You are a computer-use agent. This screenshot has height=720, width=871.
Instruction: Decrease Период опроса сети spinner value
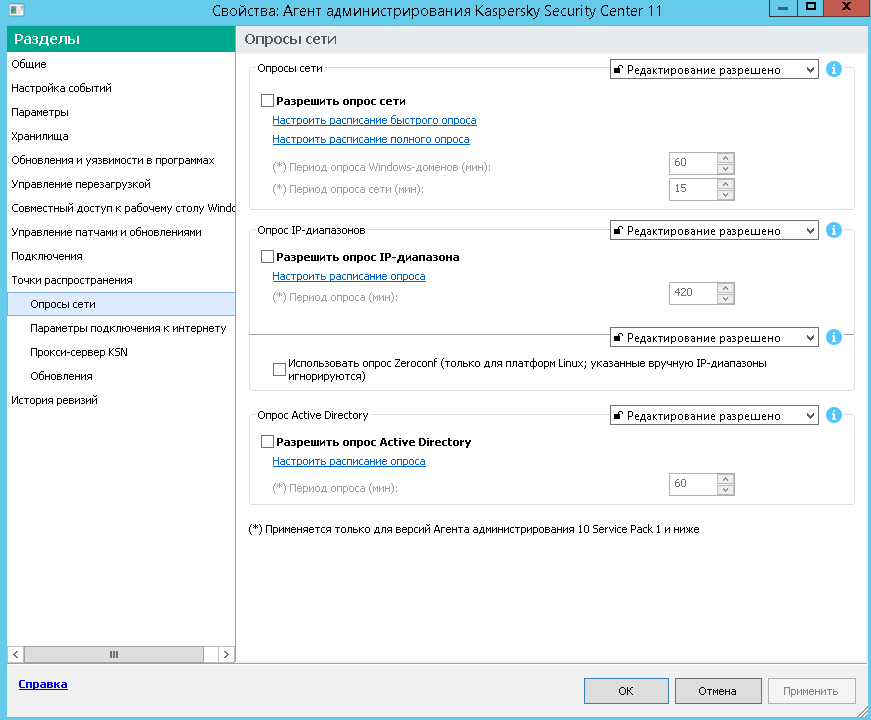point(726,194)
